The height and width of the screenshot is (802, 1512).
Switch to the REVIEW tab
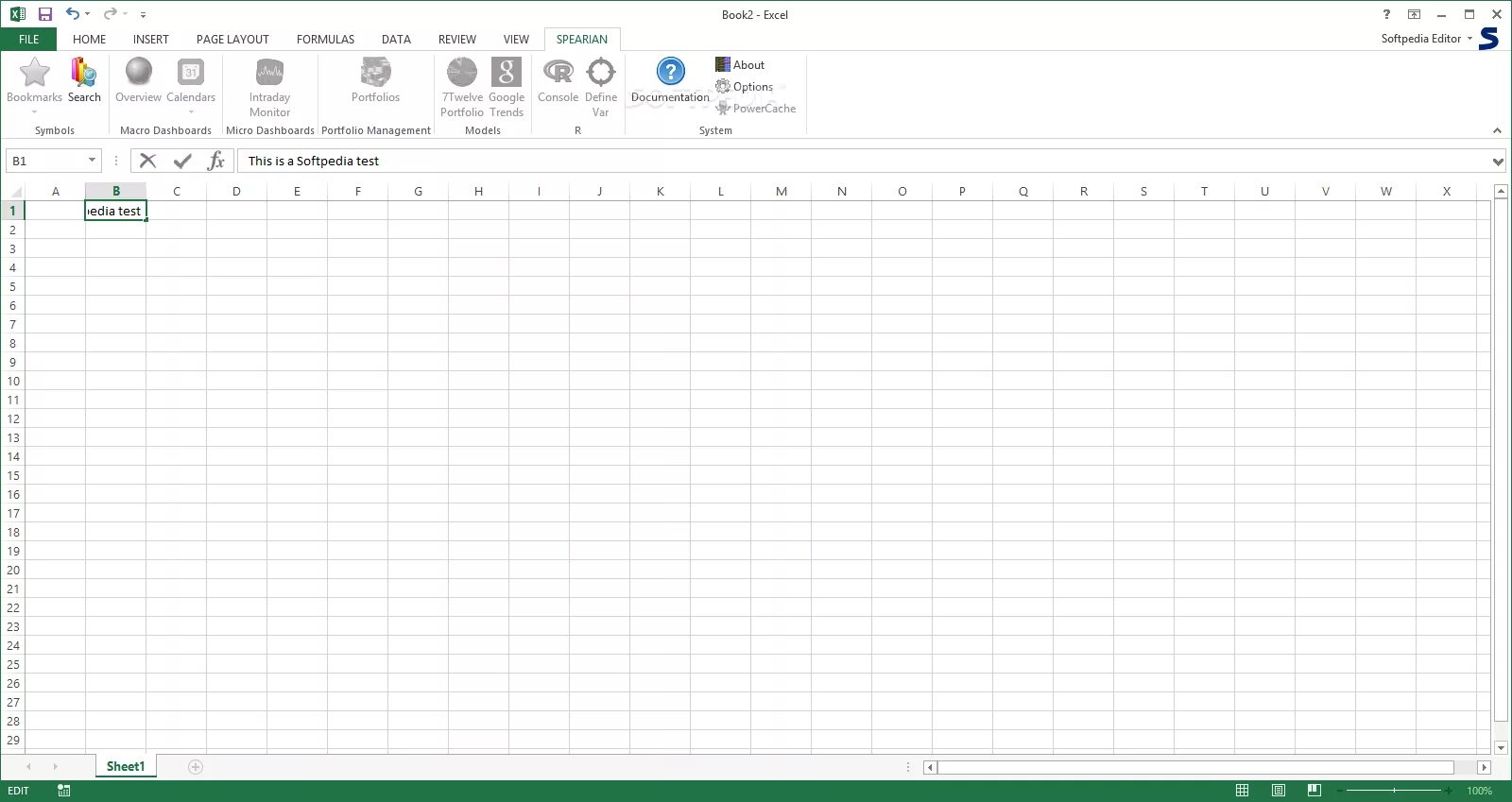coord(456,39)
